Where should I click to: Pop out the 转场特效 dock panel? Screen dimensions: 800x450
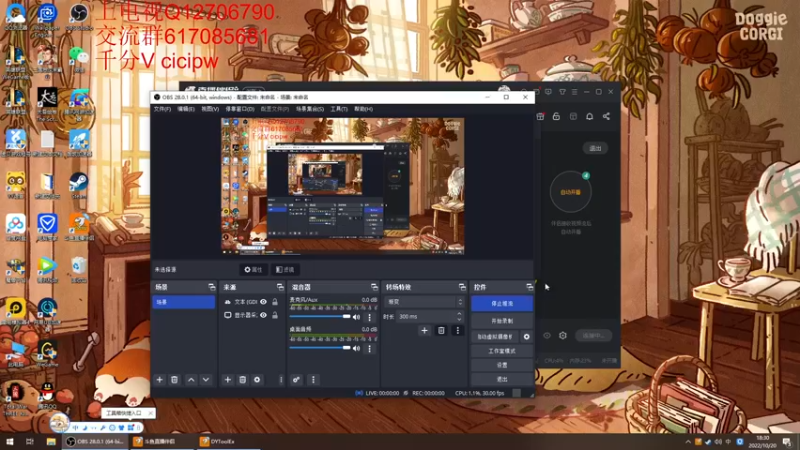[x=462, y=287]
